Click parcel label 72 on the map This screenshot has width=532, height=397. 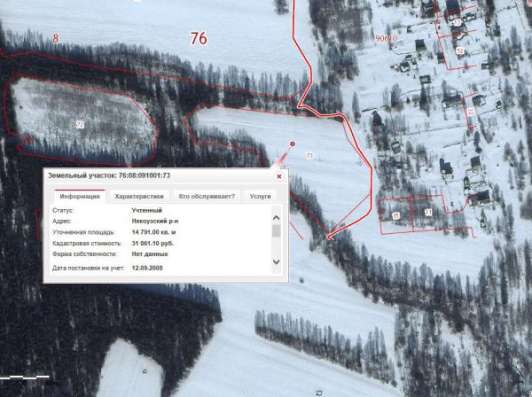[x=80, y=125]
